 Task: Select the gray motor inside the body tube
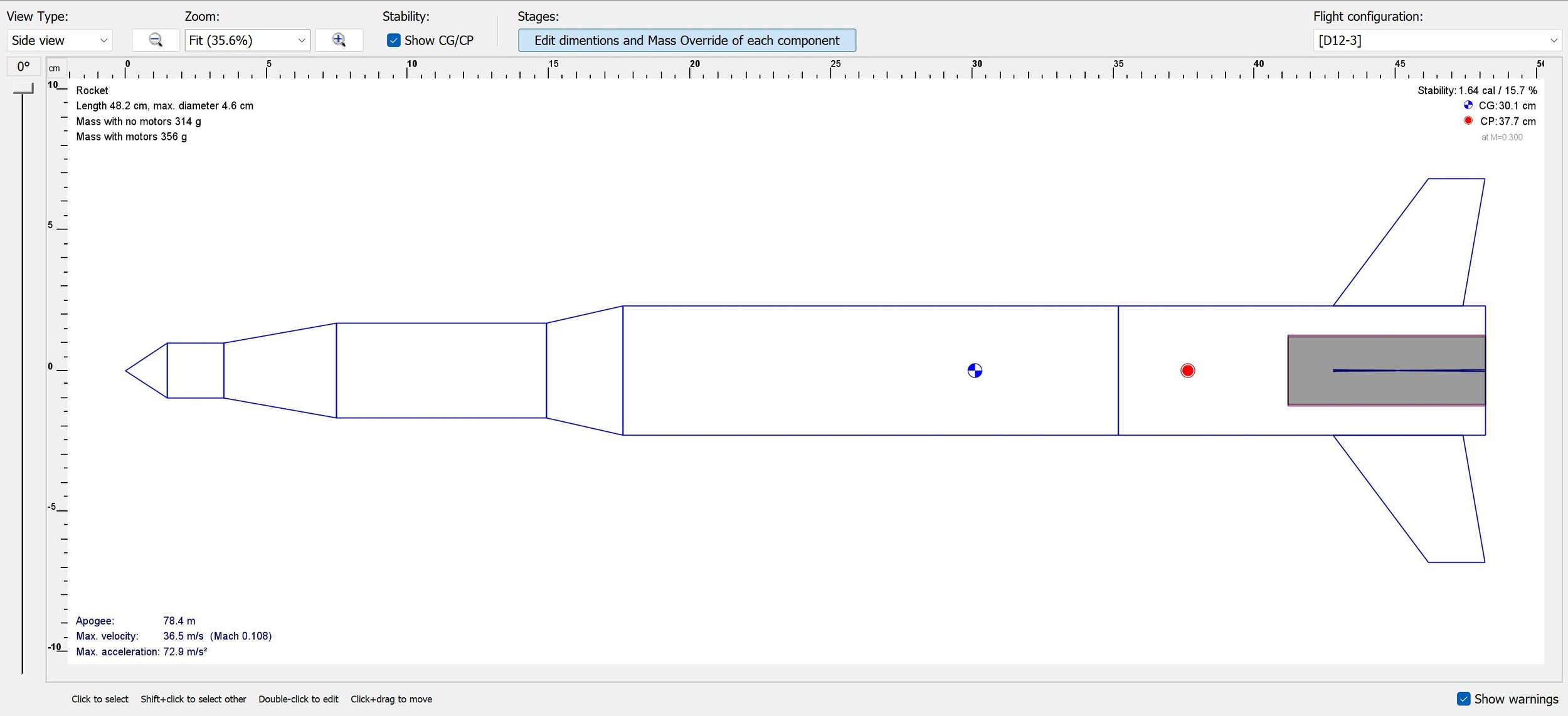pyautogui.click(x=1386, y=371)
